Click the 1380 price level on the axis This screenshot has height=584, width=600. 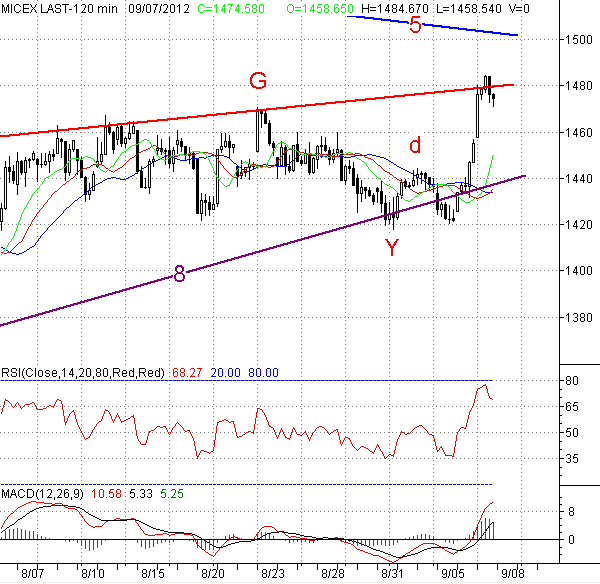[x=574, y=318]
